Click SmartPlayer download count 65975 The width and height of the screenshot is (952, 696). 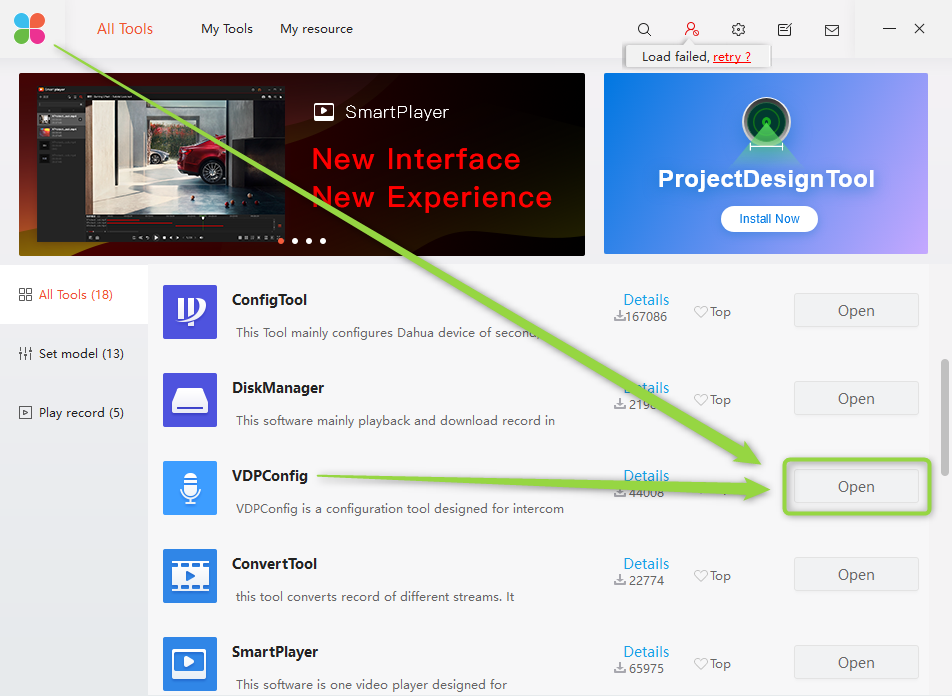[x=639, y=669]
